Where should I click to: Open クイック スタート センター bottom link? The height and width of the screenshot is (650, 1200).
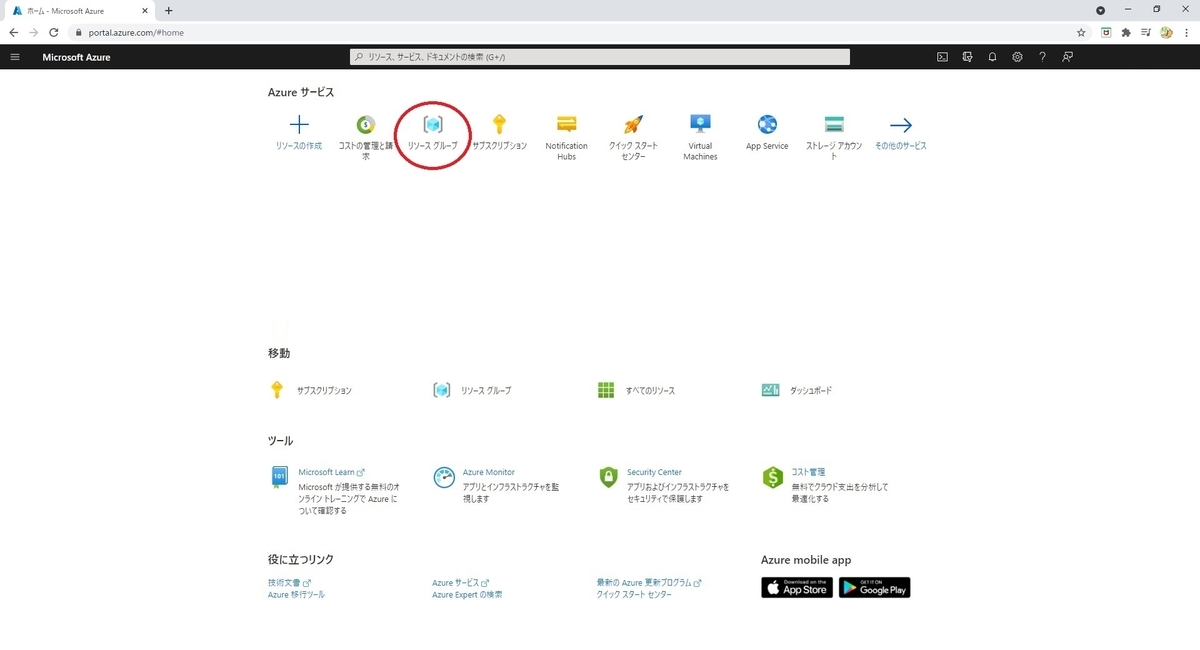634,594
